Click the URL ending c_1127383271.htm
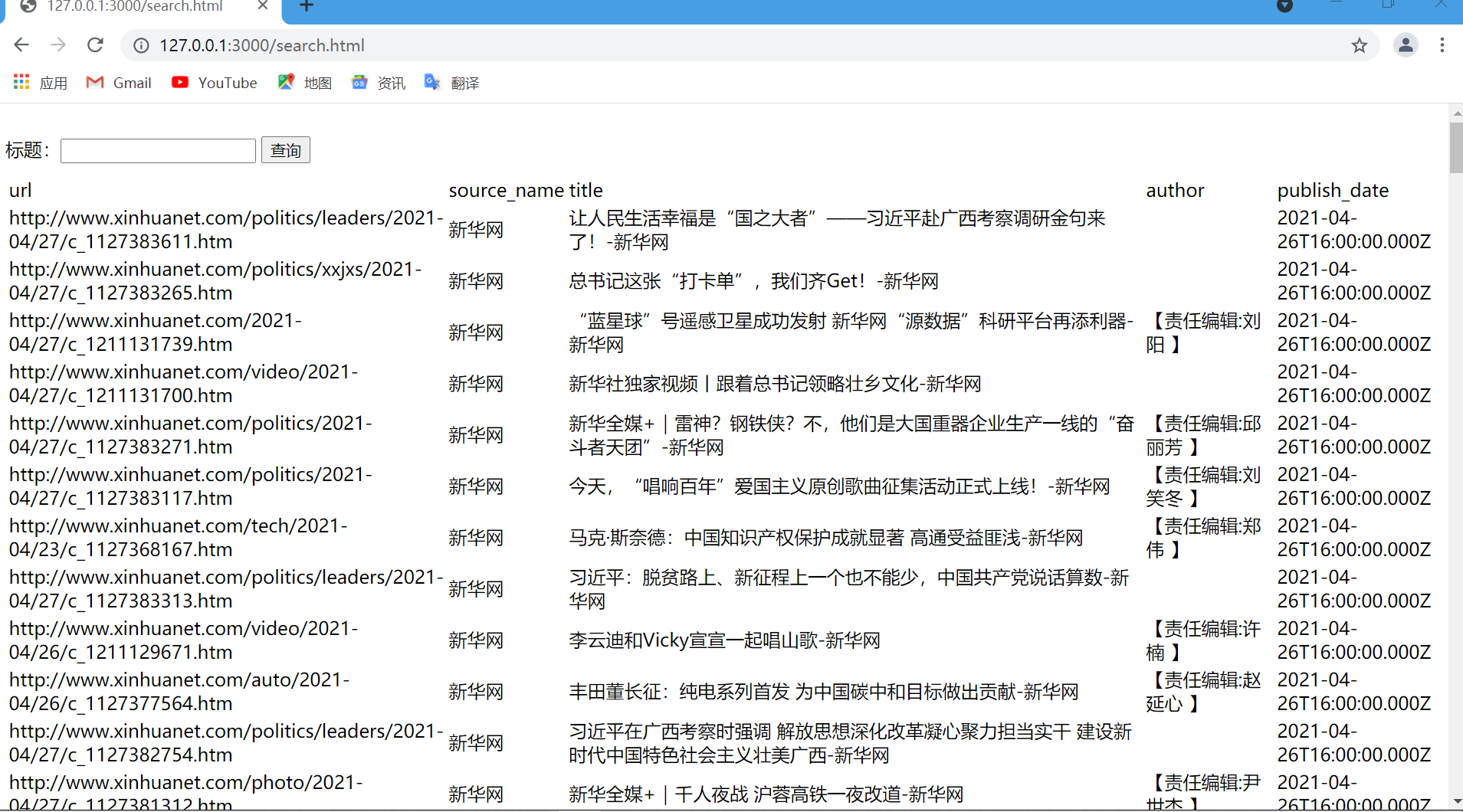Viewport: 1463px width, 812px height. pos(191,435)
